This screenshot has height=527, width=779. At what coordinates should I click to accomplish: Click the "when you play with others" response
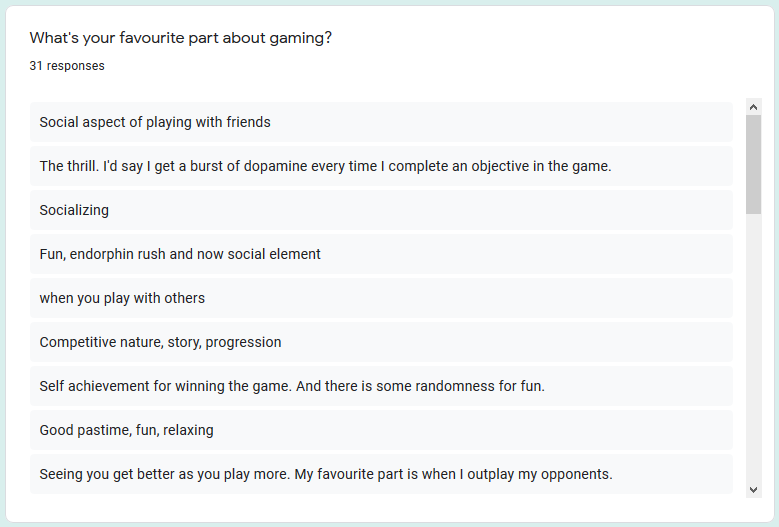(122, 298)
